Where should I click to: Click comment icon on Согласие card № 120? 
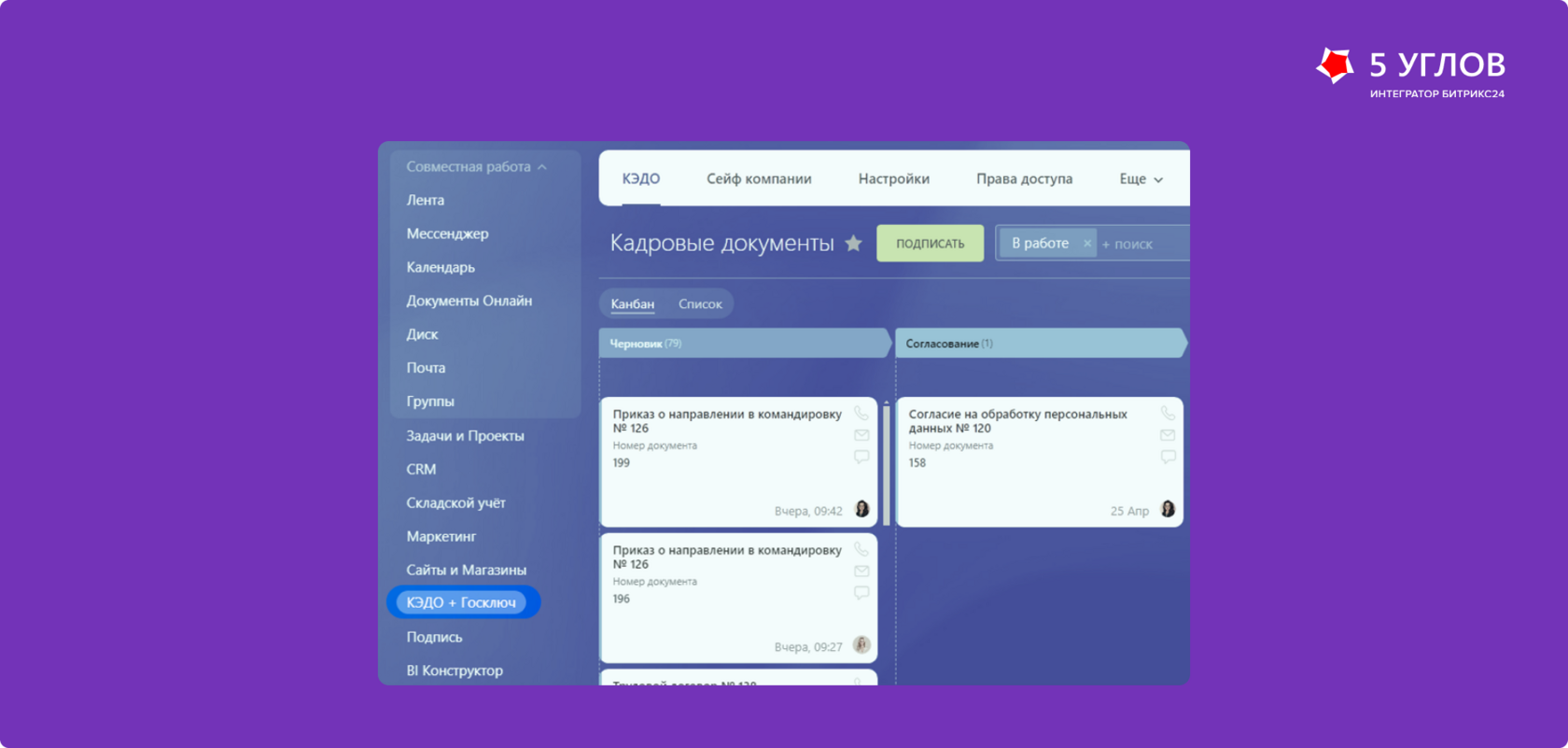click(1168, 457)
